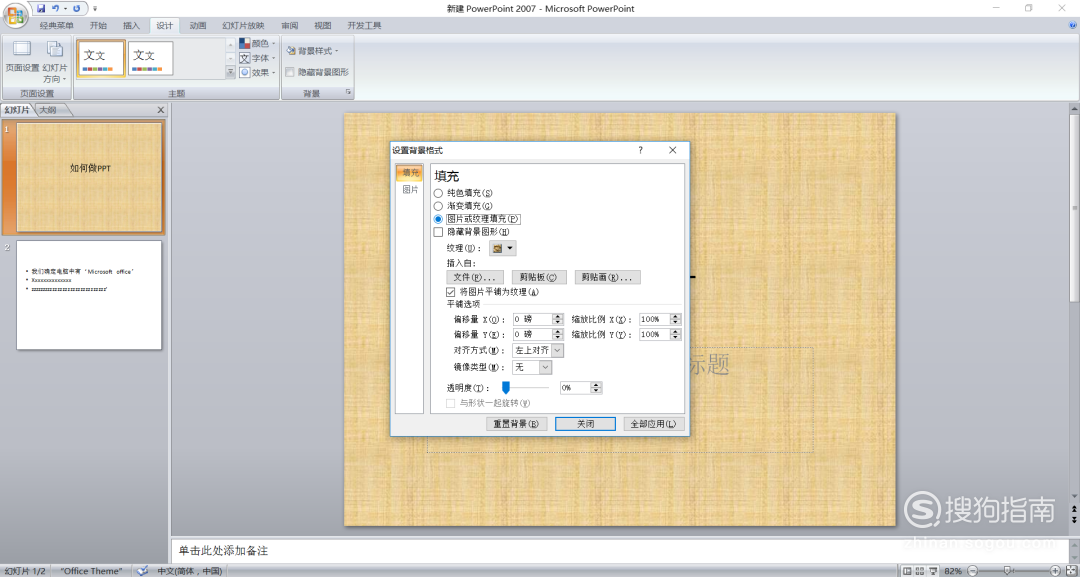Select the 图片 category in dialog sidebar
Image resolution: width=1080 pixels, height=577 pixels.
point(410,189)
